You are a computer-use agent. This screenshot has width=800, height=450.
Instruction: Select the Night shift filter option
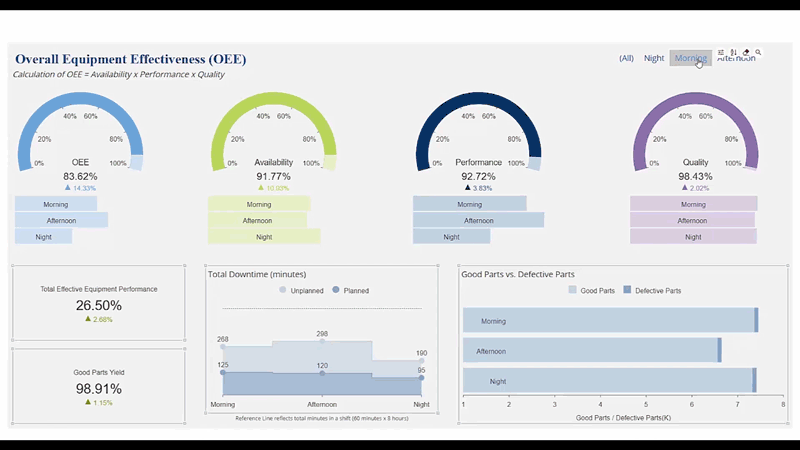(x=654, y=58)
